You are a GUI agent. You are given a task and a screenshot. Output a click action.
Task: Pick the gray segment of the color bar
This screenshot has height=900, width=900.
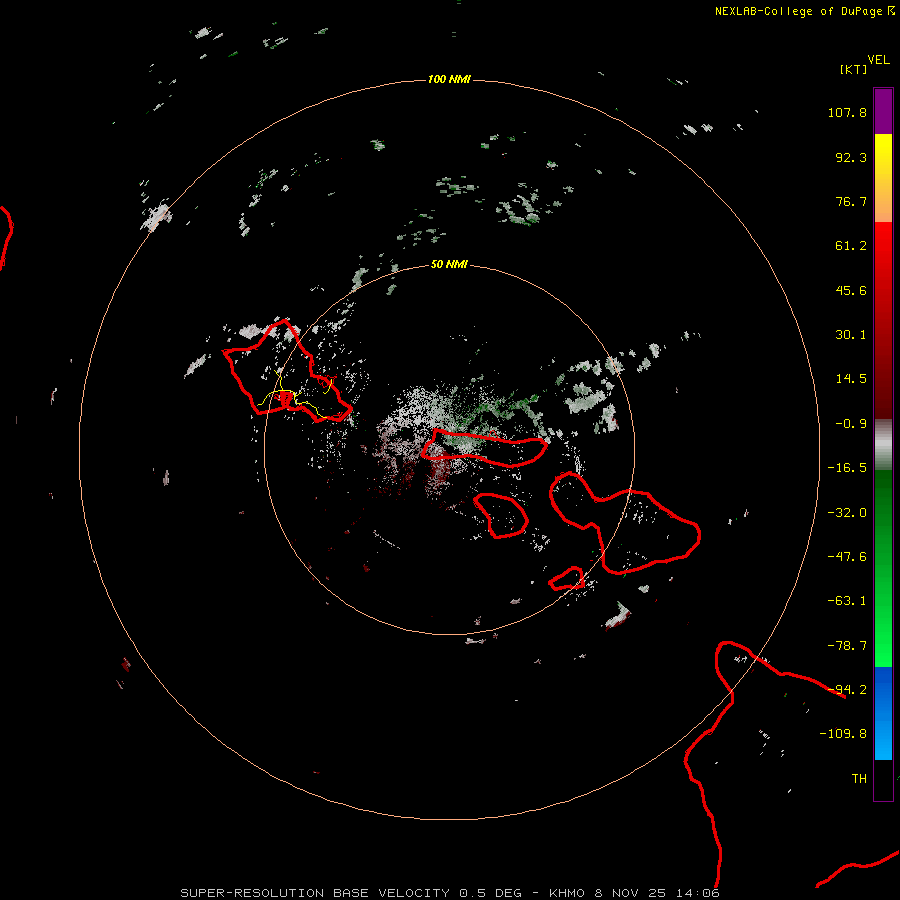pyautogui.click(x=883, y=445)
